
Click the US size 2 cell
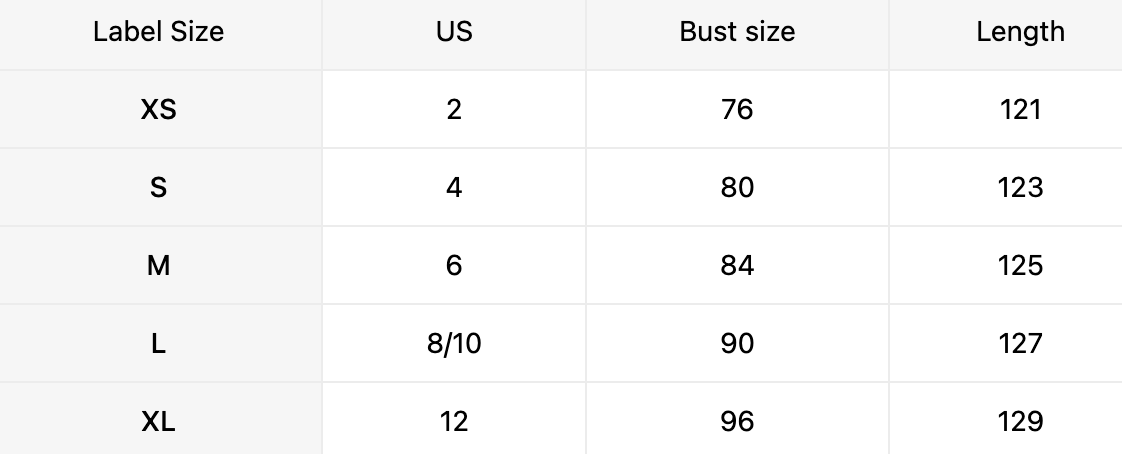point(454,109)
